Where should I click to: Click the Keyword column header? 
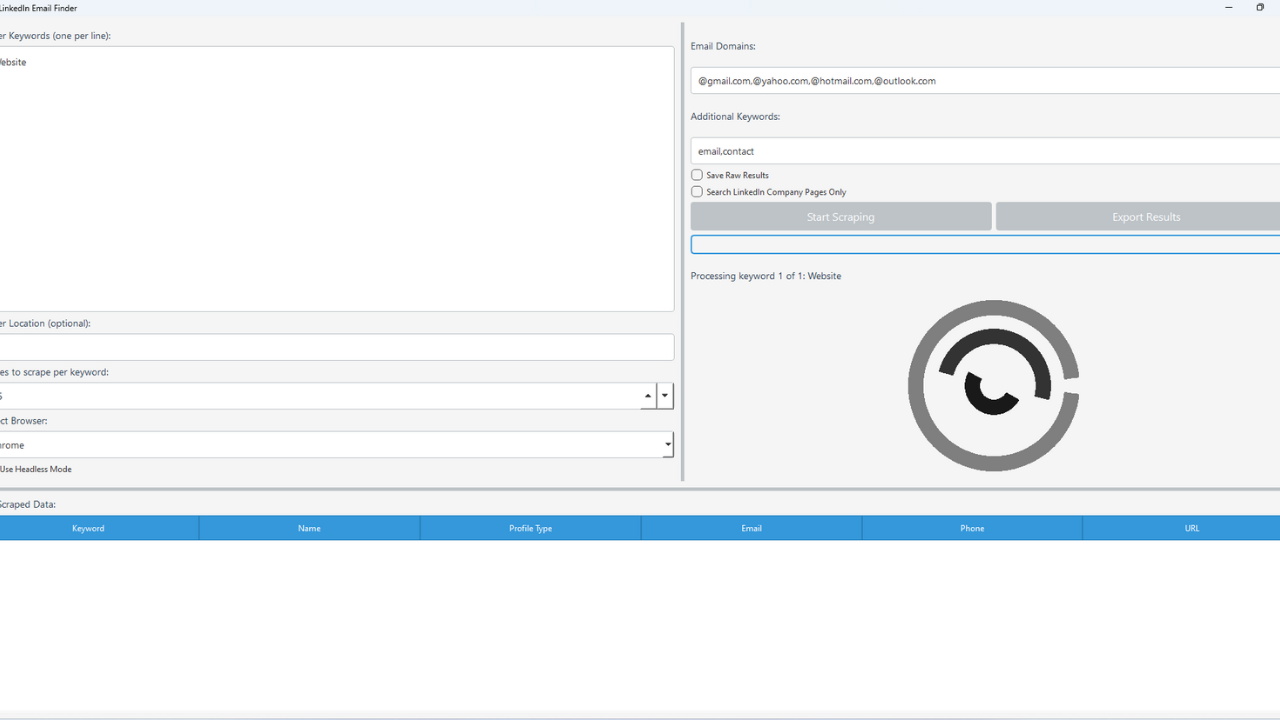coord(88,528)
